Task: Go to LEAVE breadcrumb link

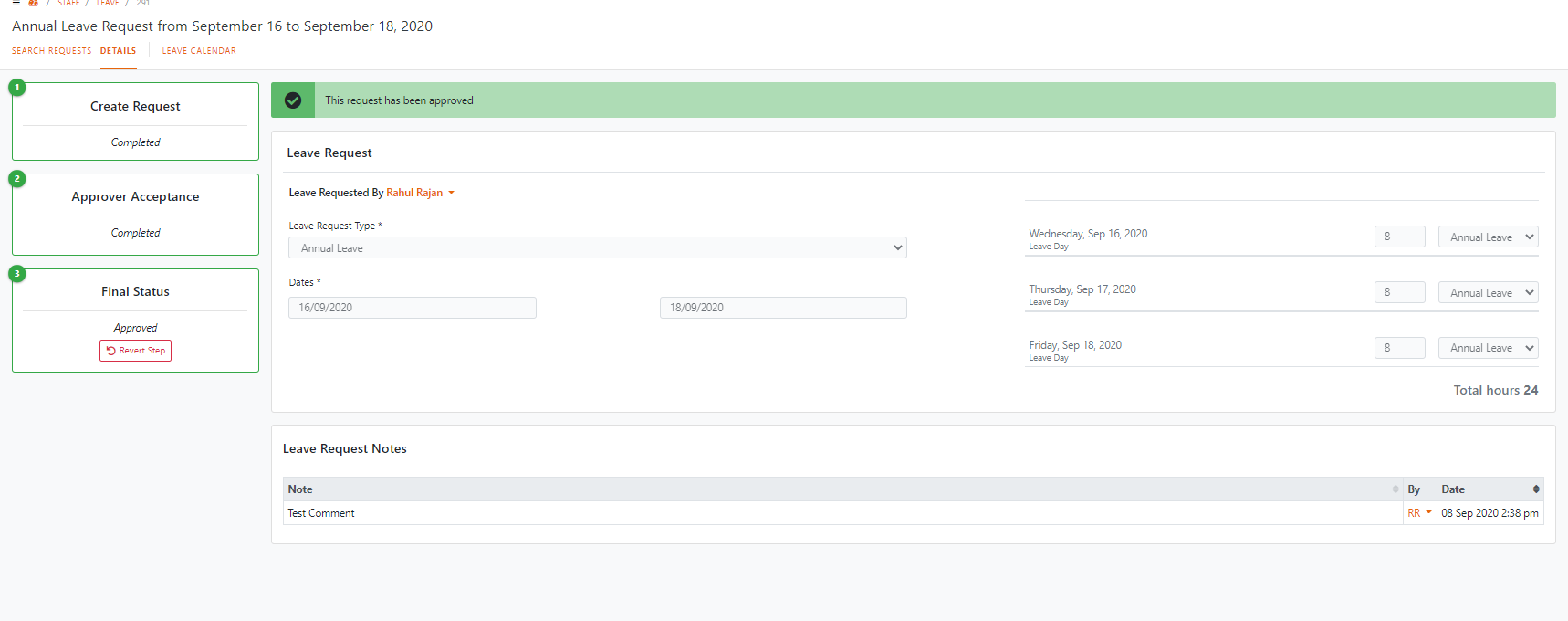Action: pyautogui.click(x=108, y=3)
